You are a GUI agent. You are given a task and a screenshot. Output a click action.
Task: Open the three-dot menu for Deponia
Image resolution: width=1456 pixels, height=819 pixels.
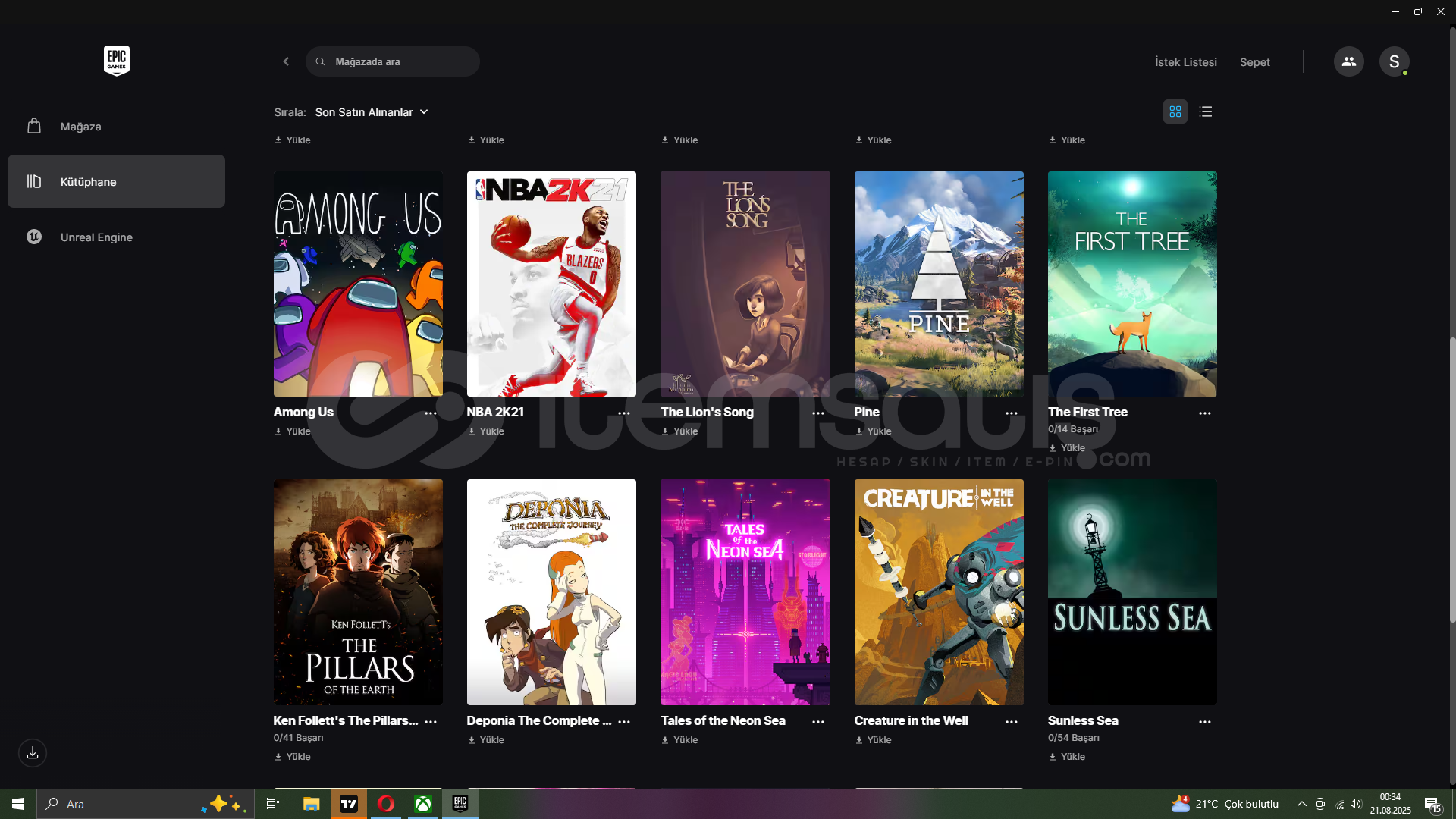pyautogui.click(x=624, y=722)
